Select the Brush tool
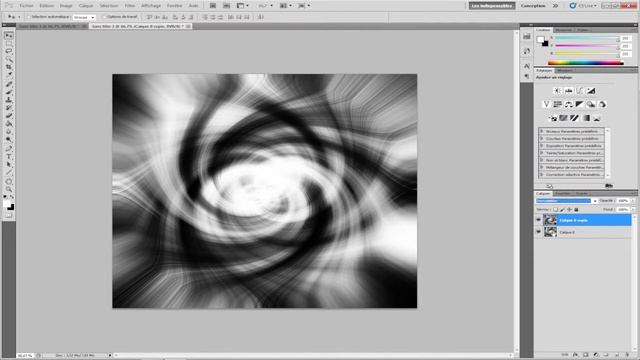640x360 pixels. coord(9,92)
